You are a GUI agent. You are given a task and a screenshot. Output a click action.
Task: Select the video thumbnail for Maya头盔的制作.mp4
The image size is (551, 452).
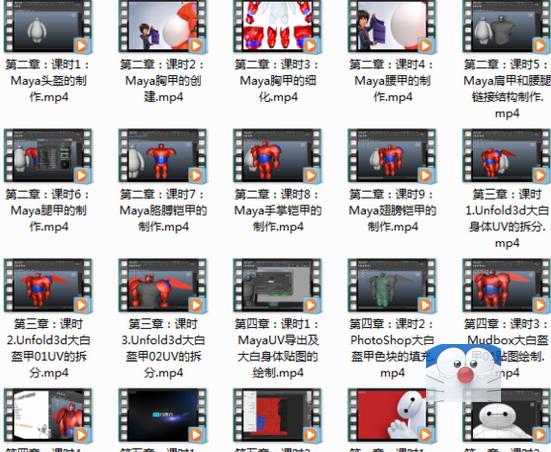coord(48,26)
